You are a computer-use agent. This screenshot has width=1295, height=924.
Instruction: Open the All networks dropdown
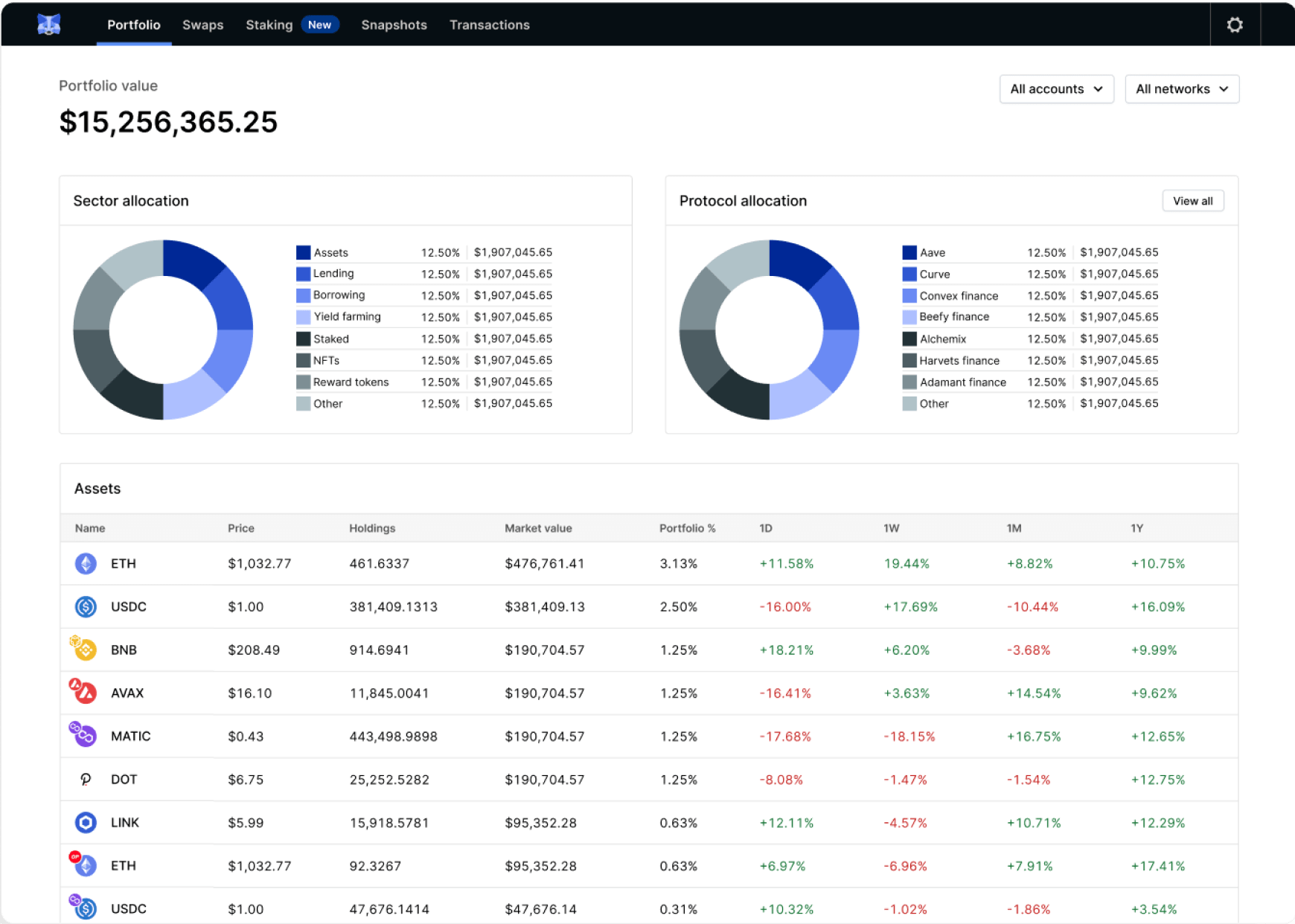1182,89
